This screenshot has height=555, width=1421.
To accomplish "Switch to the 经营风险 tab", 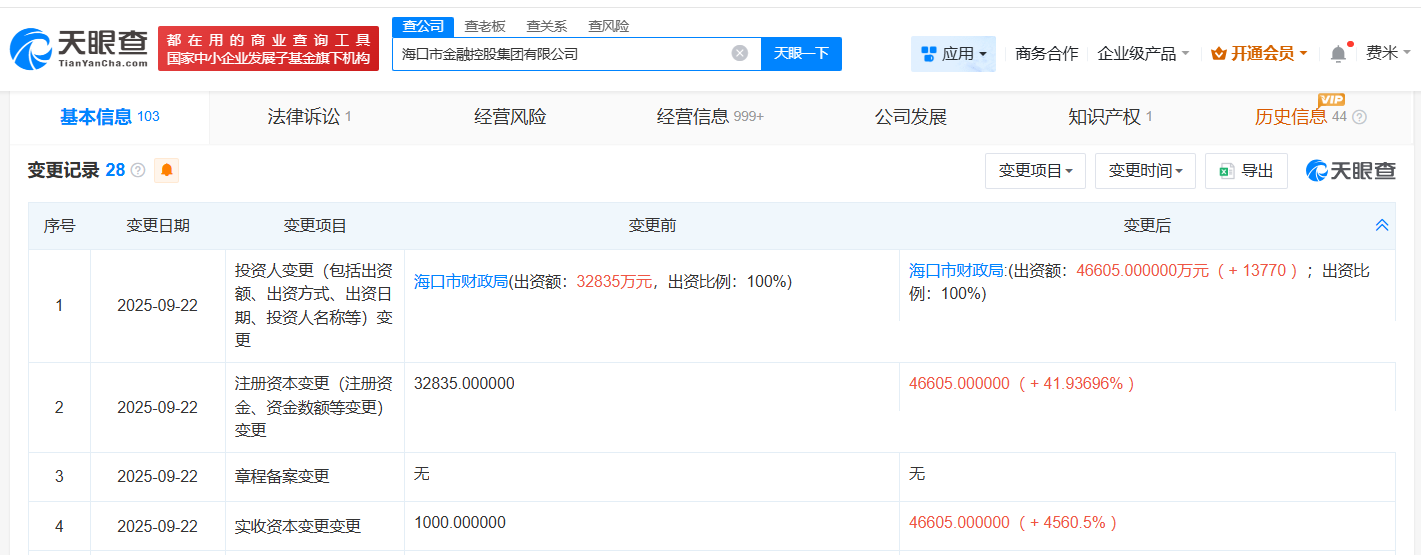I will tap(510, 117).
